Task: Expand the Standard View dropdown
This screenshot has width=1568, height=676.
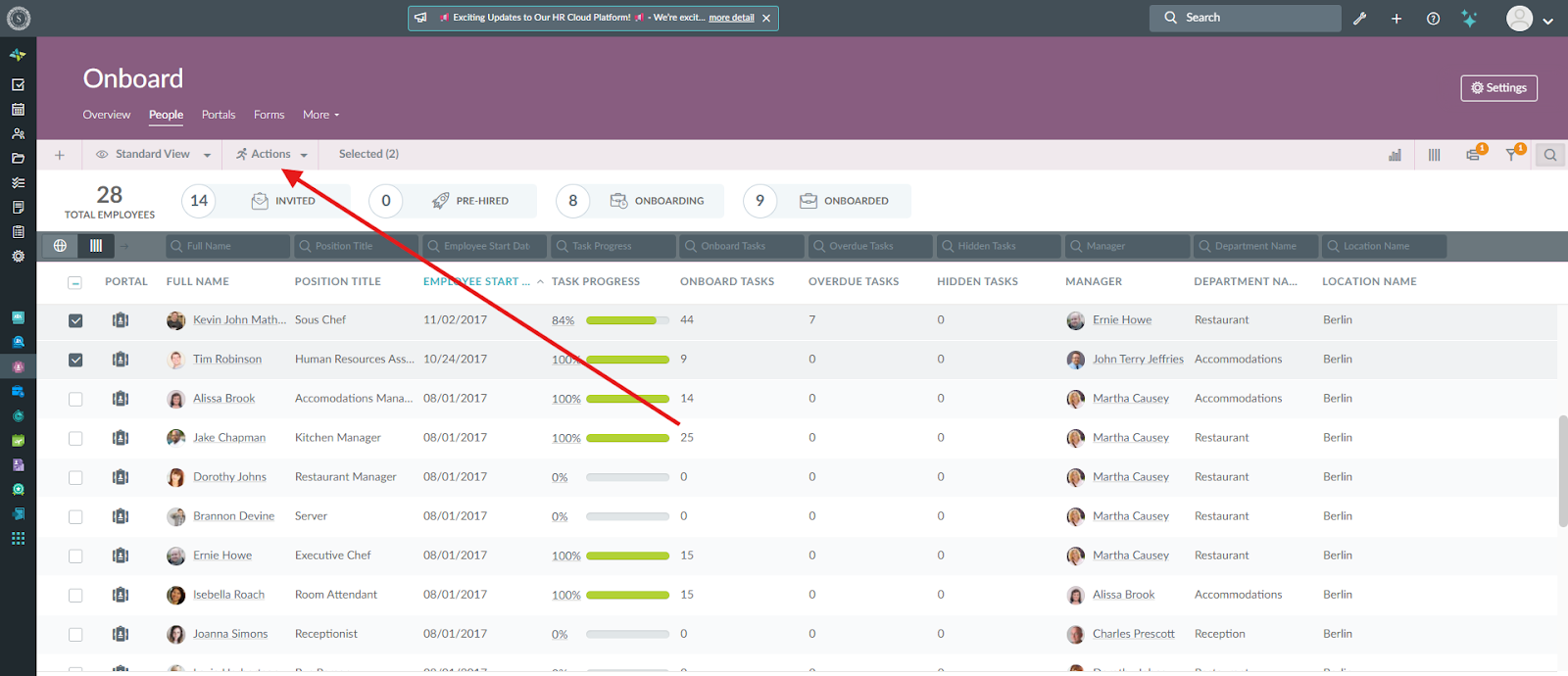Action: (x=153, y=155)
